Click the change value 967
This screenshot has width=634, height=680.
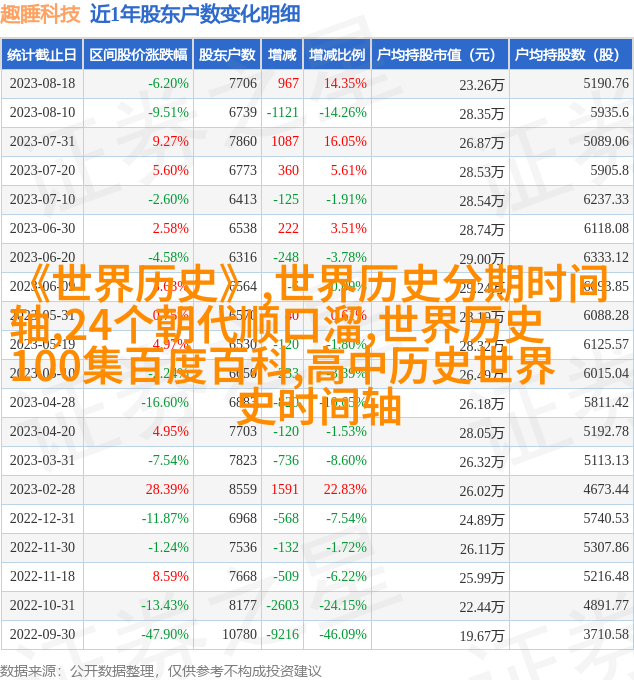[288, 83]
